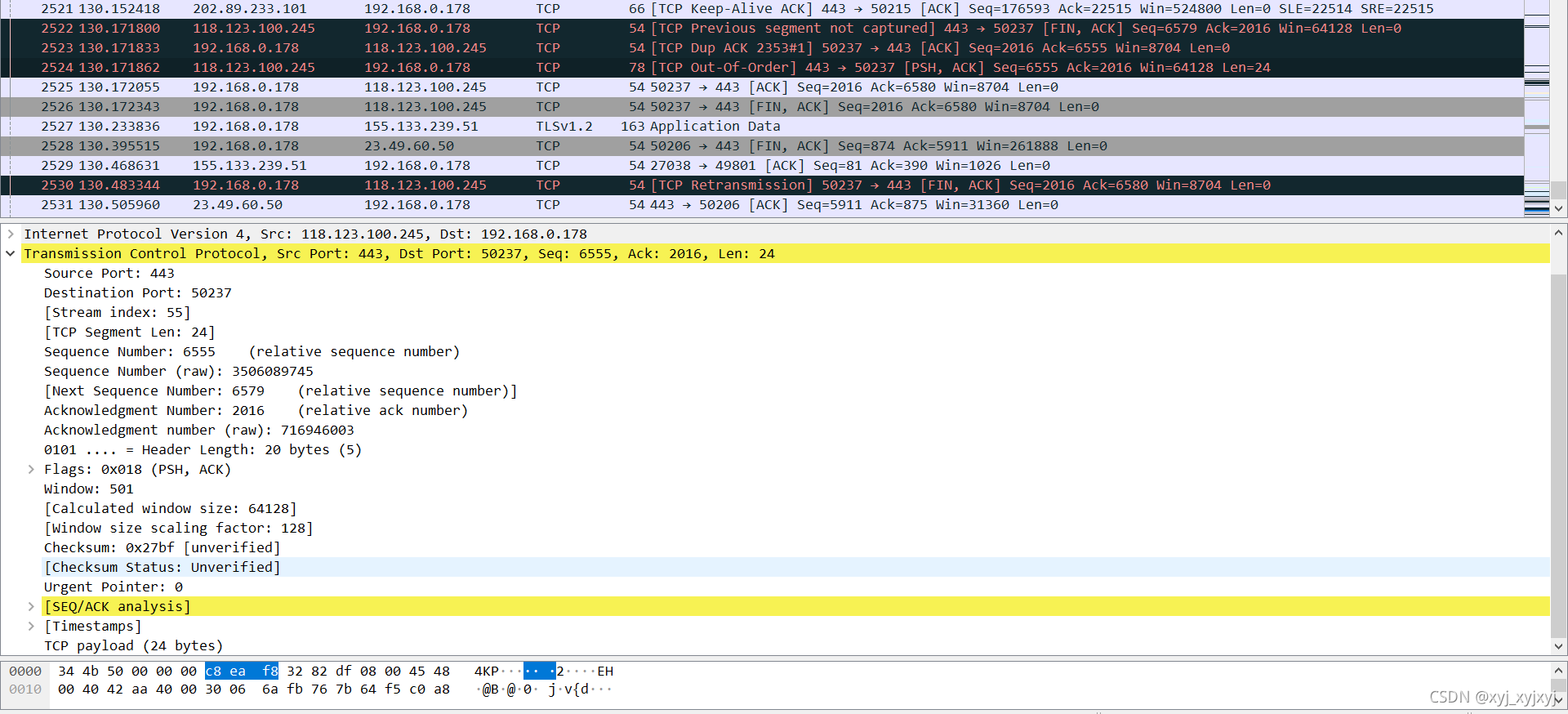Click the packet details vertical scrollbar thumb

tap(1558, 454)
